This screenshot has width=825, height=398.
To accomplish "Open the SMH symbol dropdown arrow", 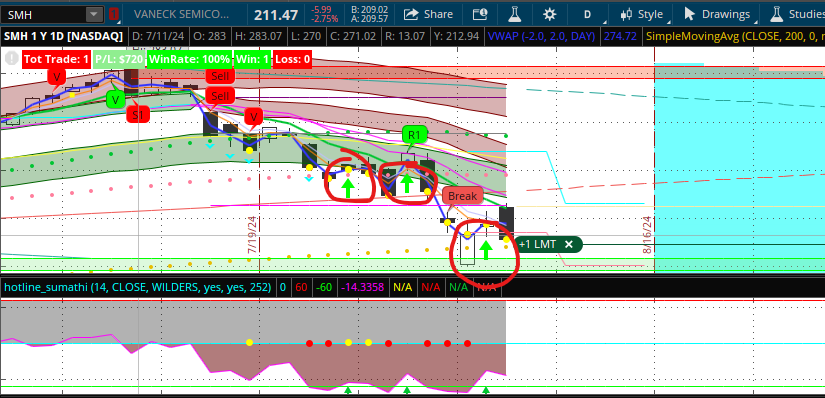I will [94, 14].
